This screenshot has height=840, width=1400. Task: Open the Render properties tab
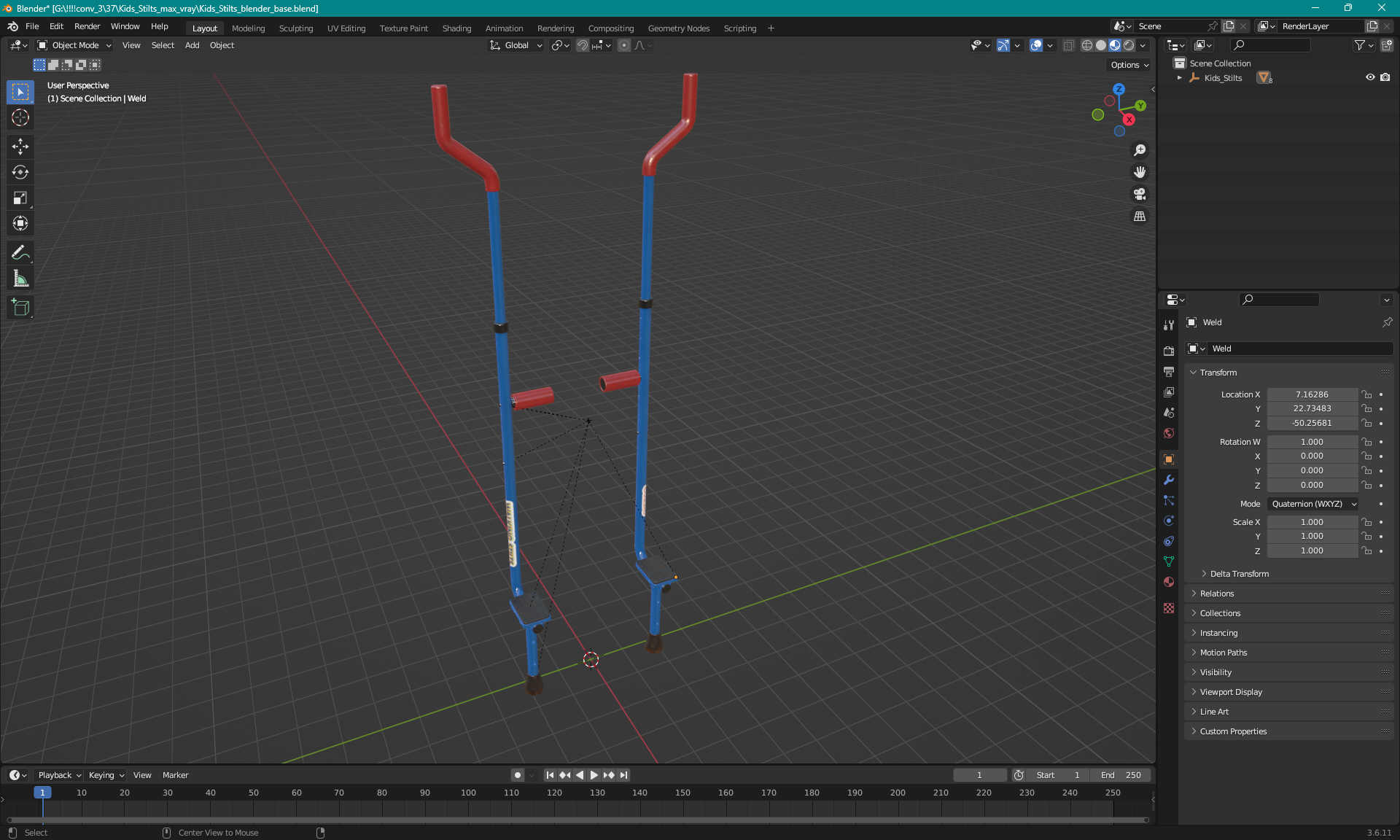(x=1169, y=351)
